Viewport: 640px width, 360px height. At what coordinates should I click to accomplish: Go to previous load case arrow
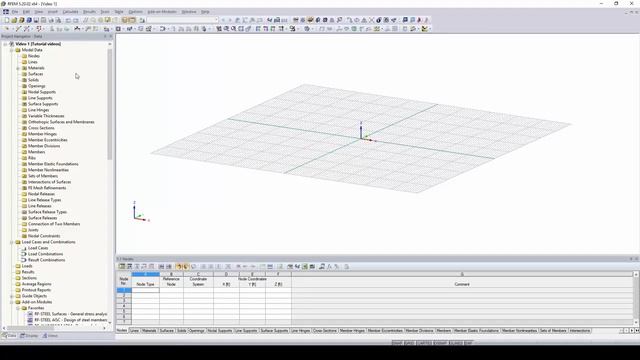click(223, 20)
